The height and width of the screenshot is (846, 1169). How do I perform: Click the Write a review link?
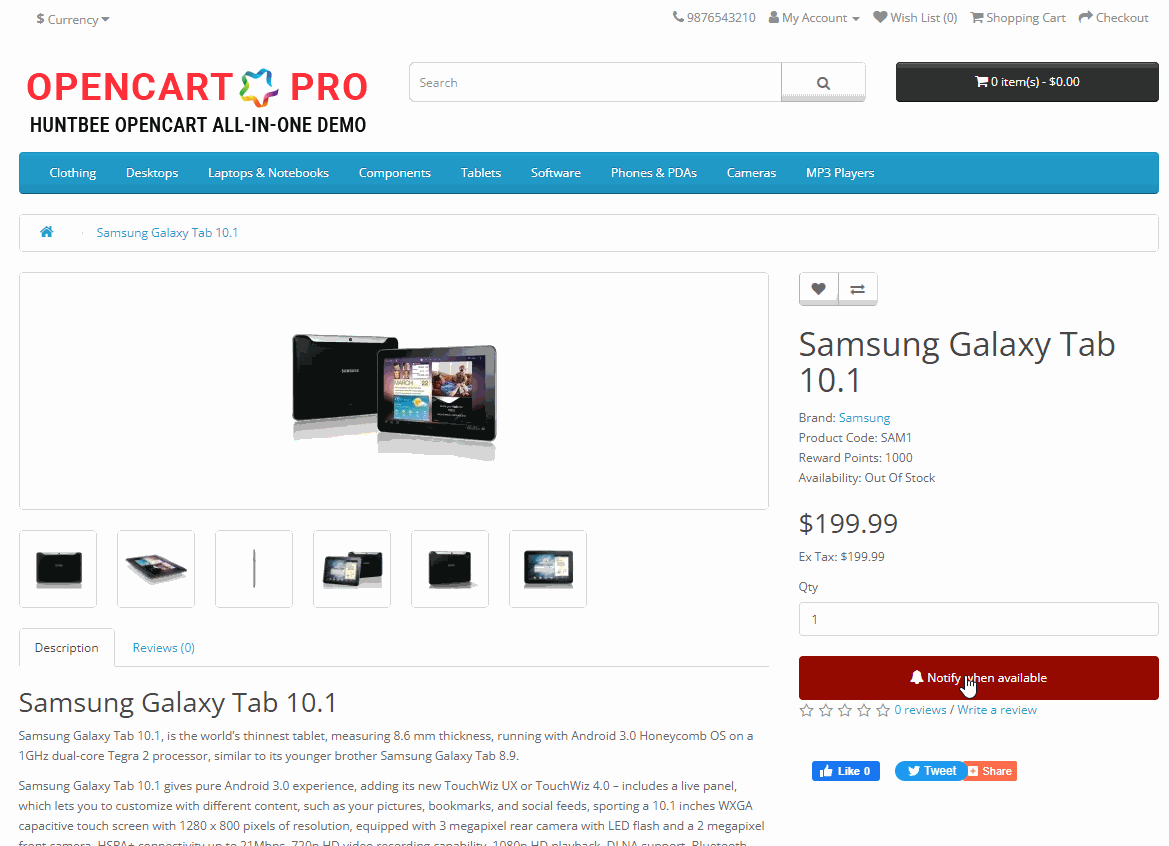(x=997, y=710)
